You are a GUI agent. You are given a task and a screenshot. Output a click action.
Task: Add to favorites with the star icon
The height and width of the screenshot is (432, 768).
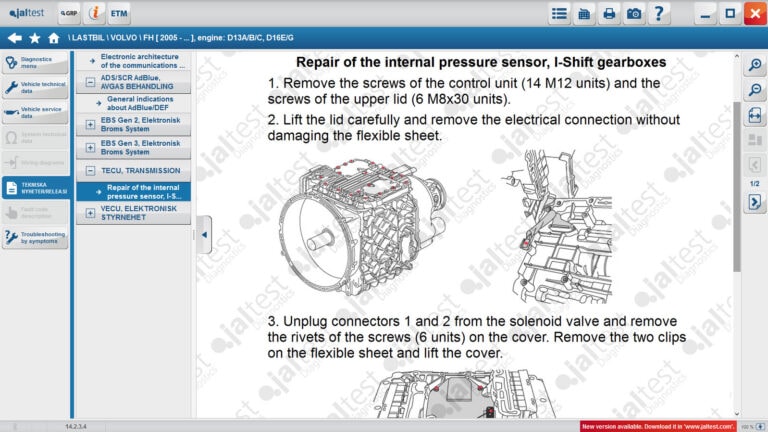[35, 38]
